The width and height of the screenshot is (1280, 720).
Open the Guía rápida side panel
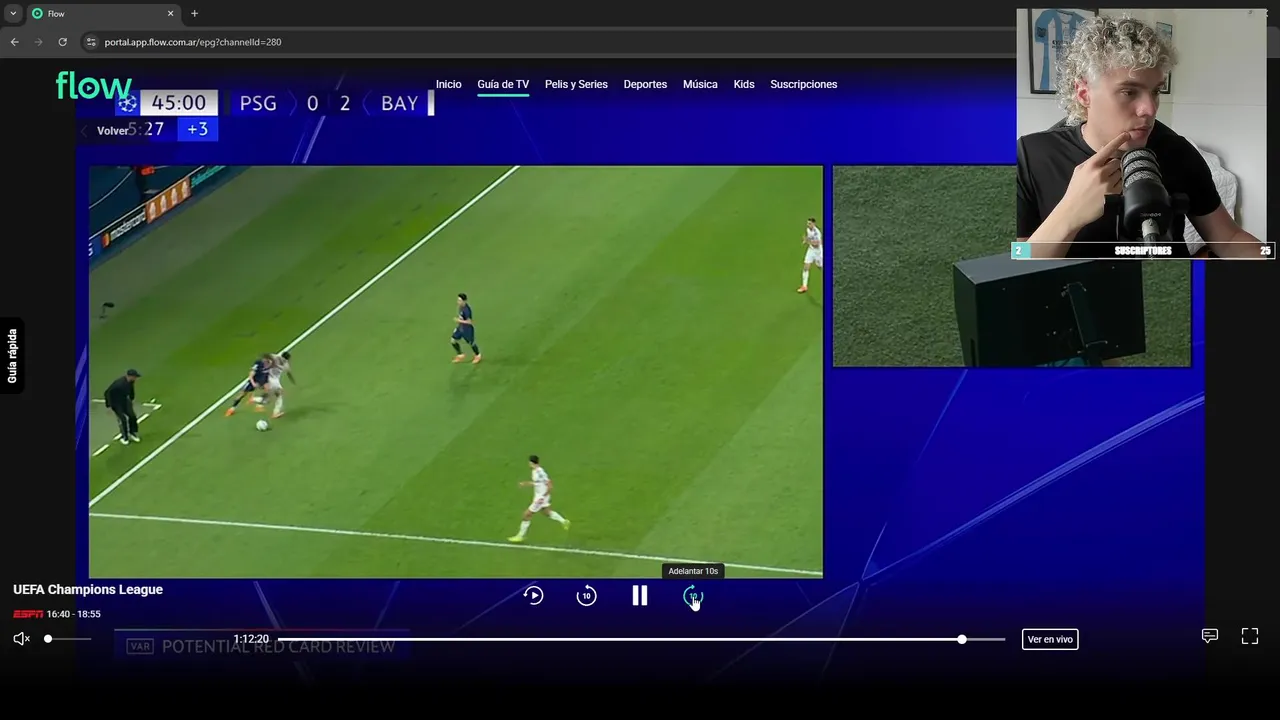click(x=12, y=356)
